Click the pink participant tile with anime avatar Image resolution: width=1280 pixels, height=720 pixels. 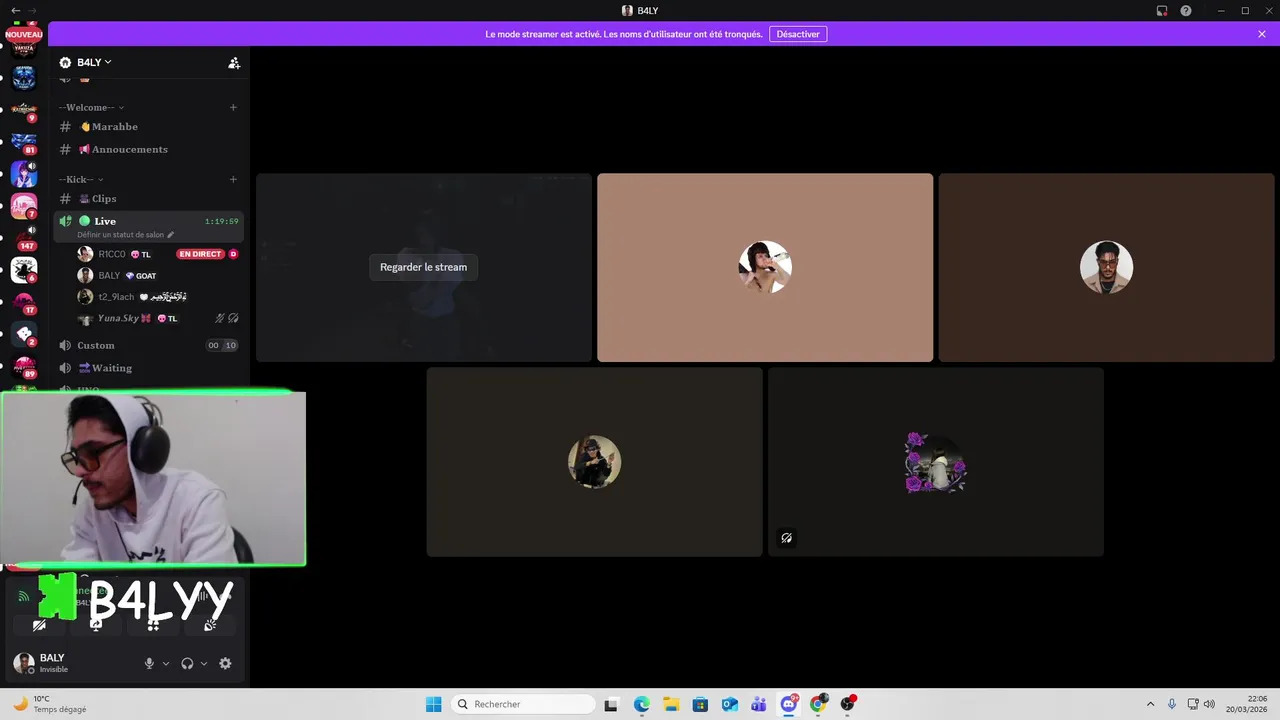point(765,267)
